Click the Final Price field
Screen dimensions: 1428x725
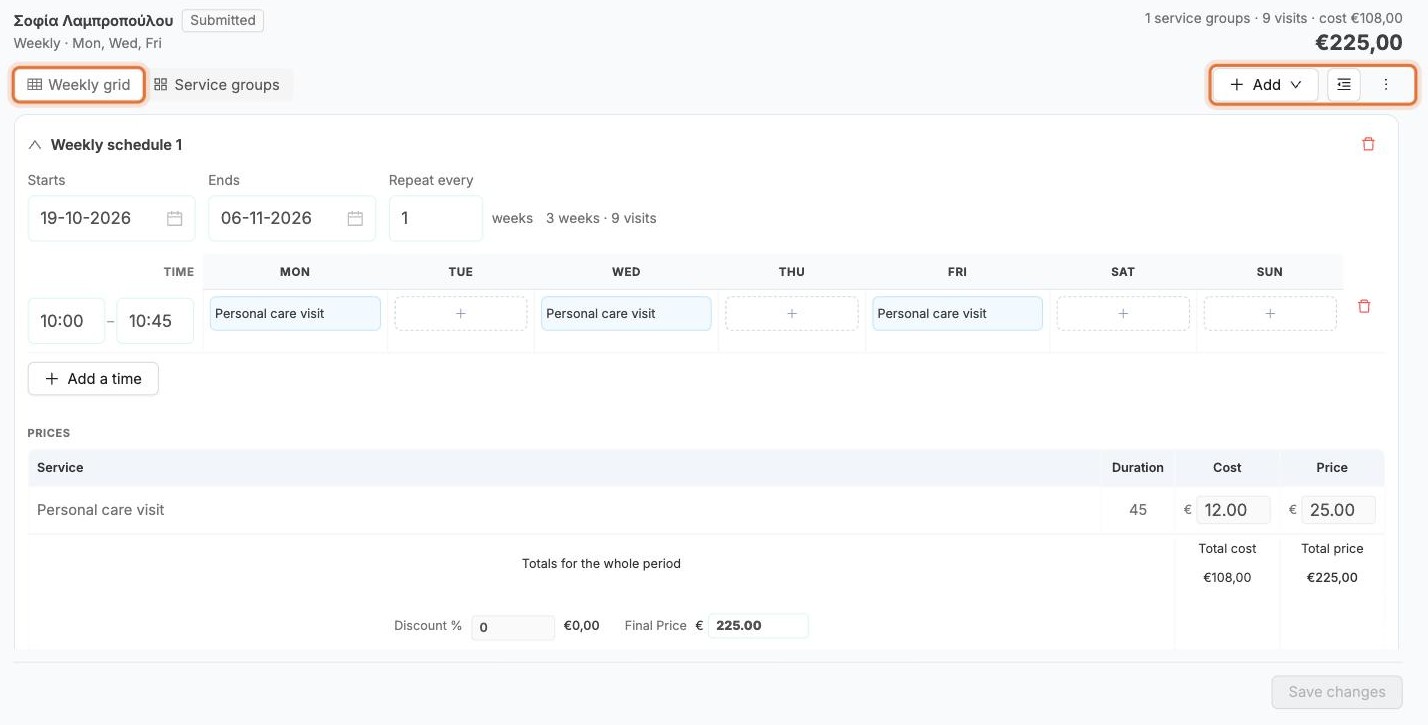(758, 626)
